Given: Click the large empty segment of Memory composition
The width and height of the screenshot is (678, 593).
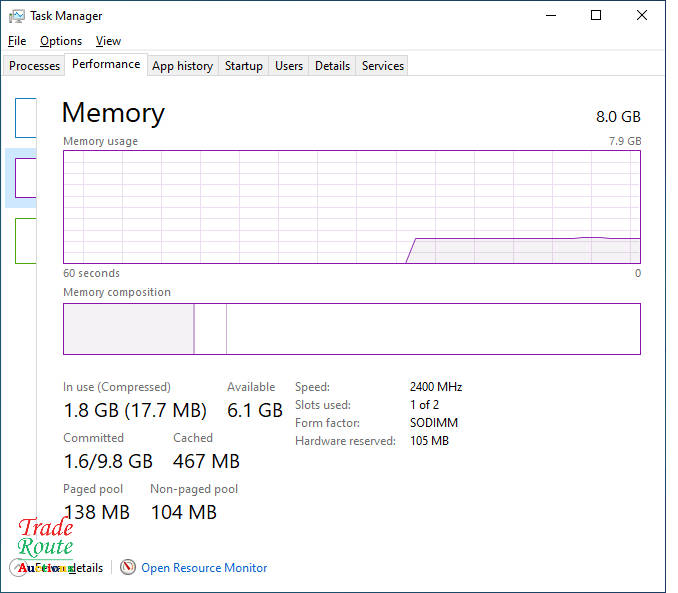Looking at the screenshot, I should pyautogui.click(x=432, y=329).
